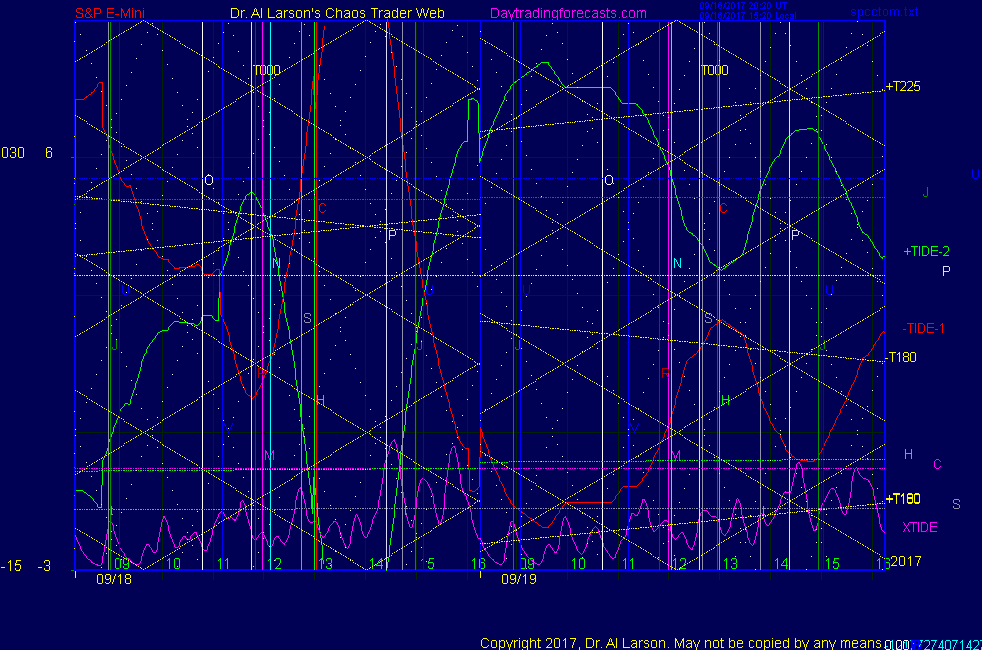Click the magenta C legend letter outside chart
The height and width of the screenshot is (650, 982).
[x=937, y=464]
